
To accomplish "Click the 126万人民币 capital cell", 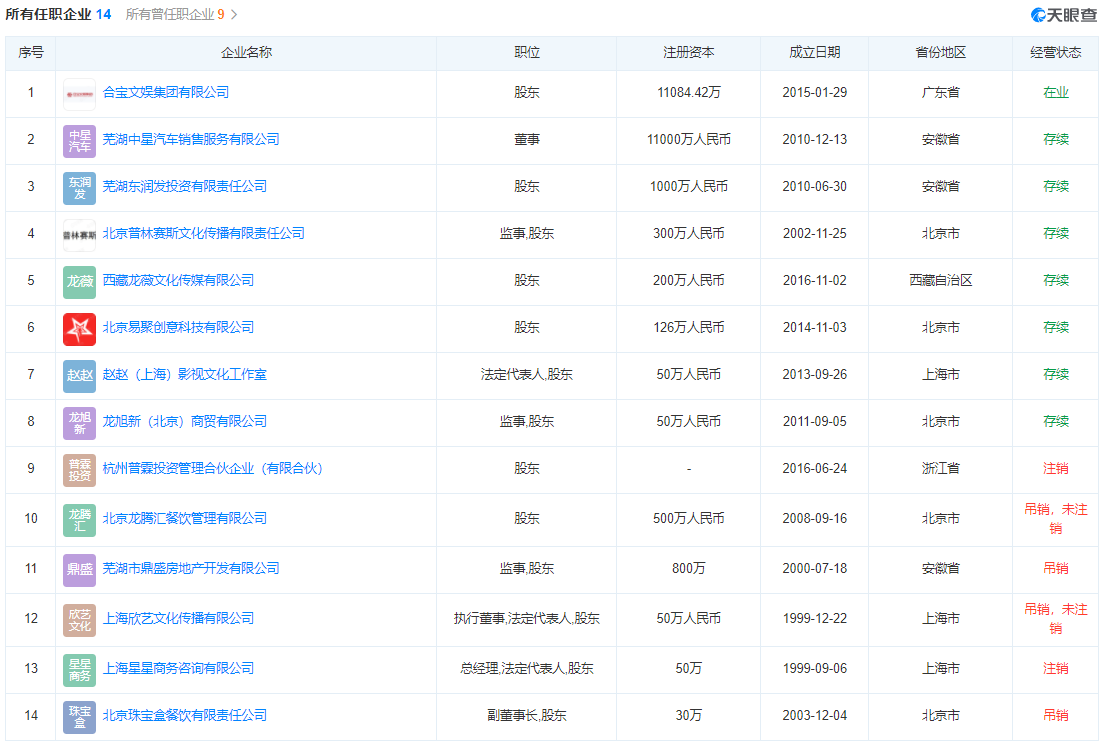I will coord(689,327).
